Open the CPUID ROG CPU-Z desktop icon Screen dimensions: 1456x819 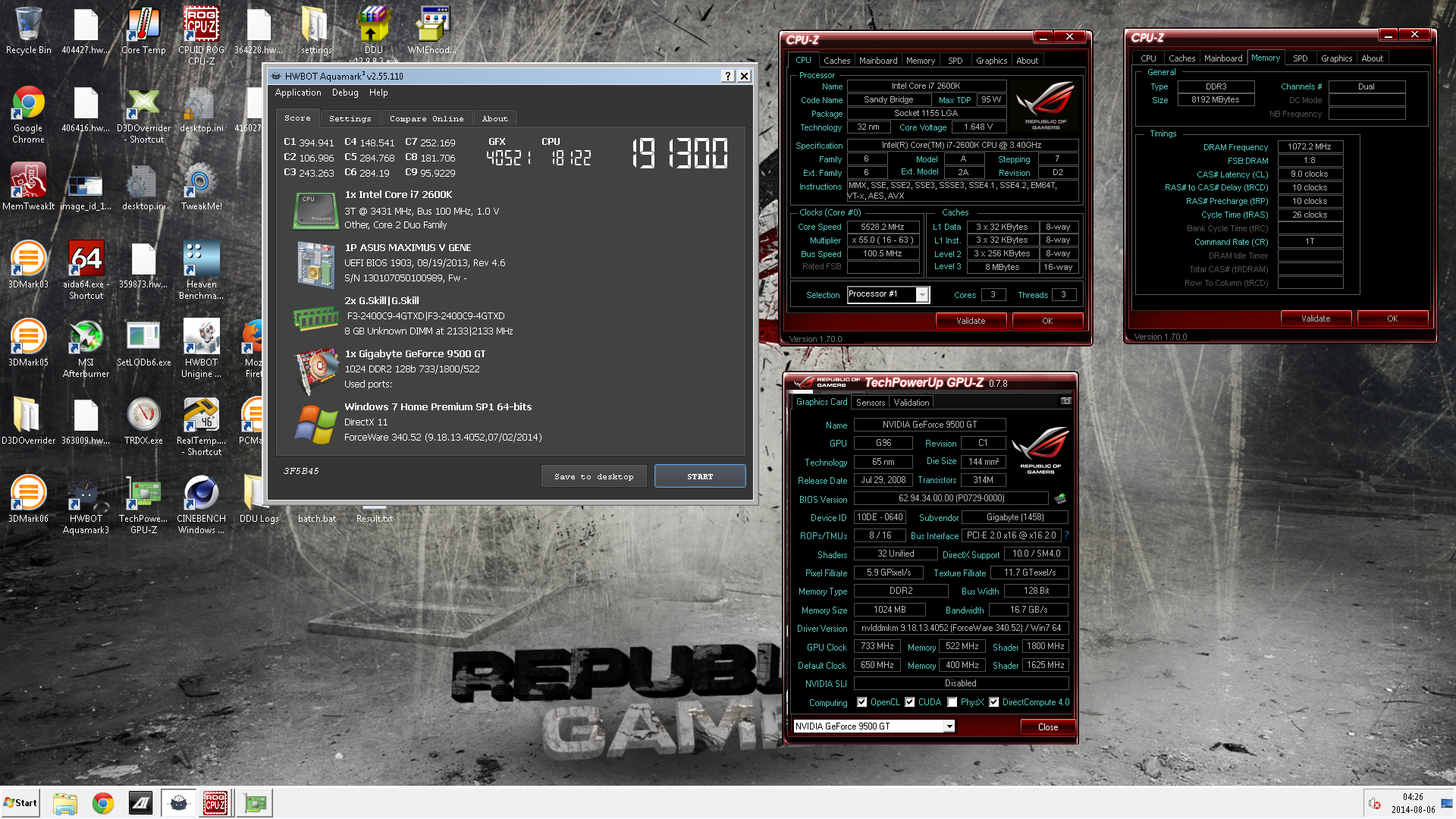[x=201, y=35]
